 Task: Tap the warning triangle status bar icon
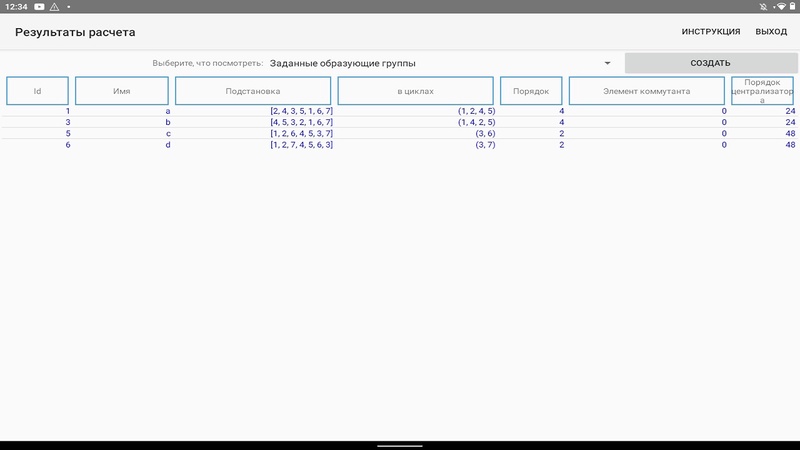tap(54, 7)
